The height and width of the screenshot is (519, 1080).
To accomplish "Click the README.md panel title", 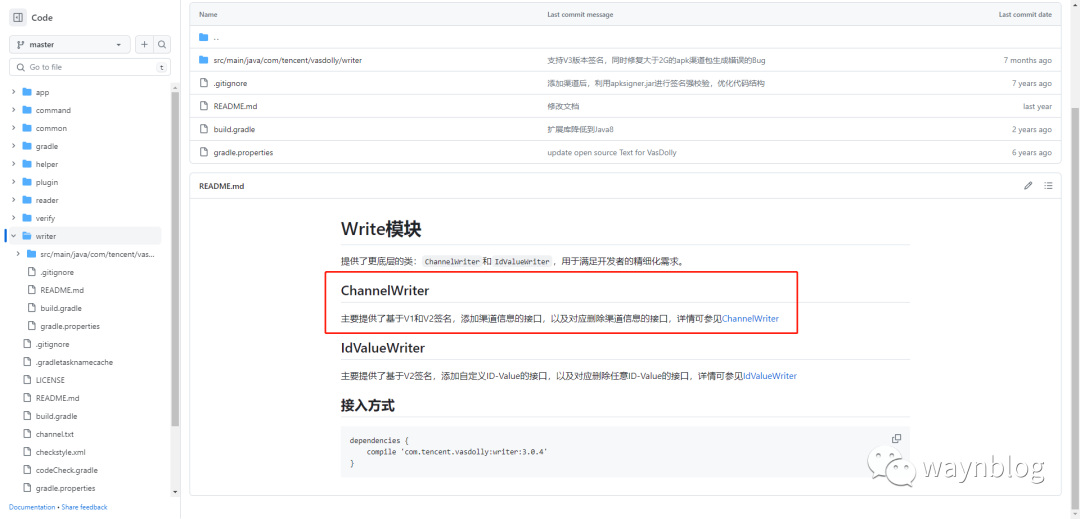I will tap(221, 186).
